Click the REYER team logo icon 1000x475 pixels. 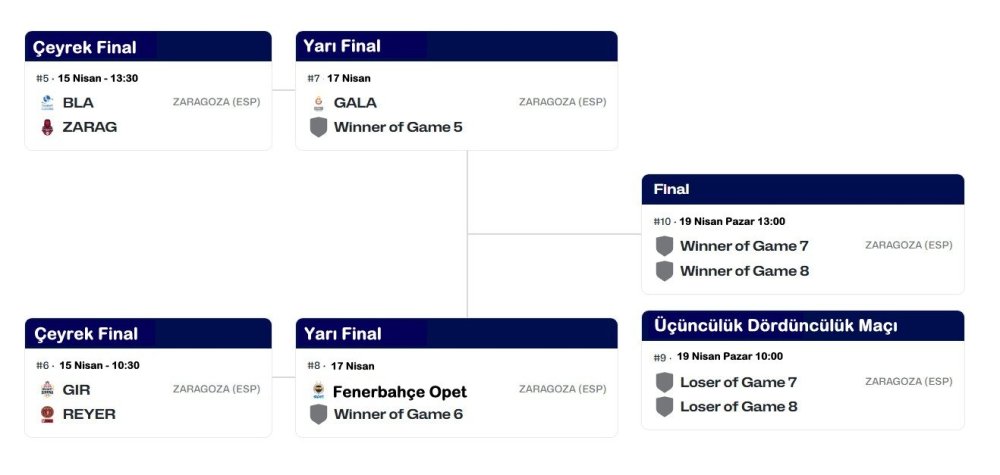(47, 414)
